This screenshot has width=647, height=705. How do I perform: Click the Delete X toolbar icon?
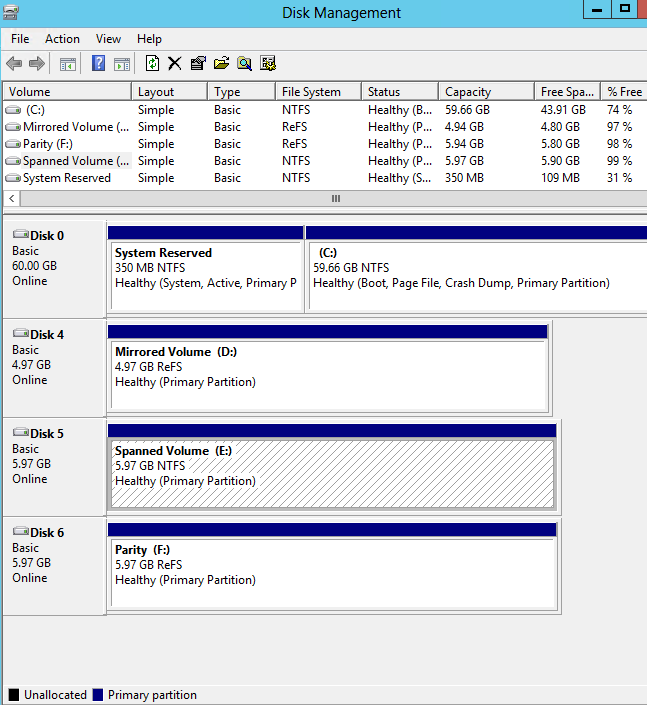[x=175, y=64]
